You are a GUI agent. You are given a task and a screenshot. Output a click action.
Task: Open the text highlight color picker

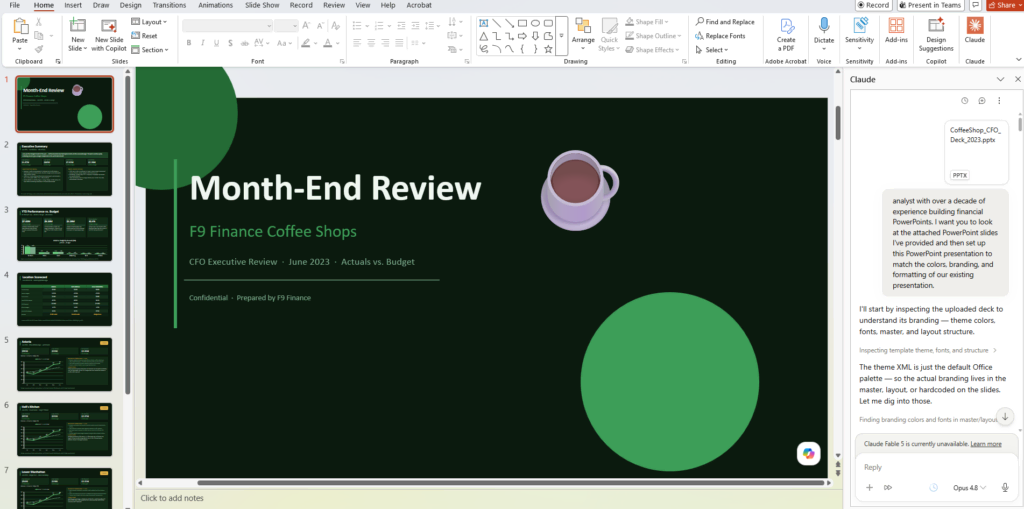(x=308, y=43)
